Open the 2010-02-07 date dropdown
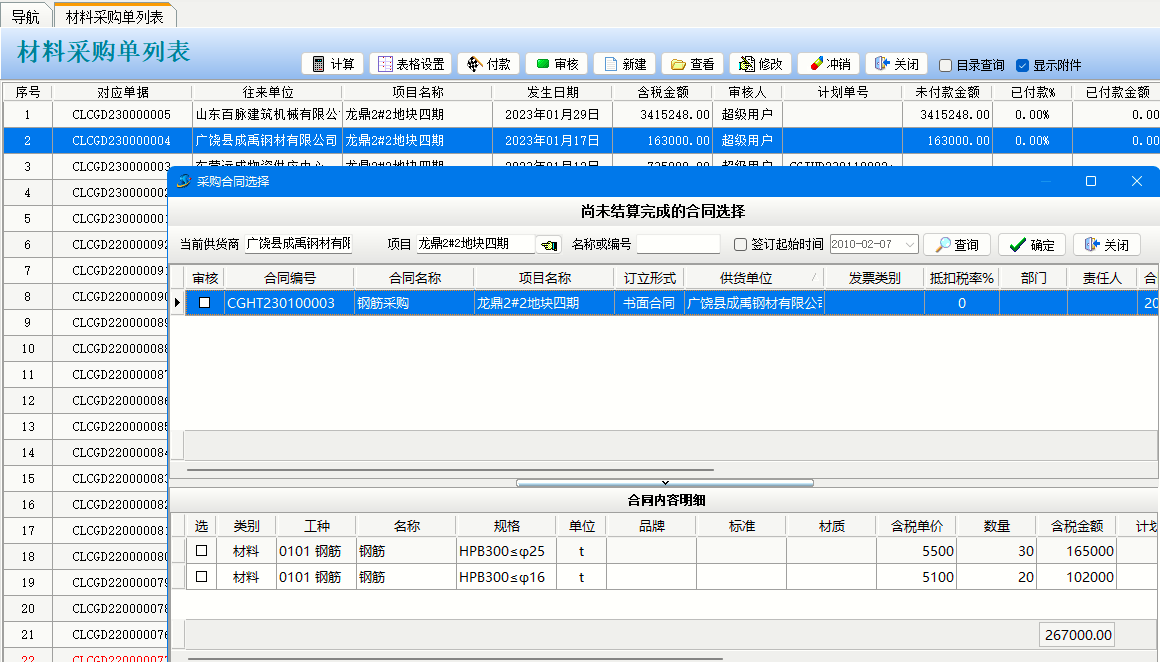Viewport: 1160px width, 662px height. tap(909, 245)
